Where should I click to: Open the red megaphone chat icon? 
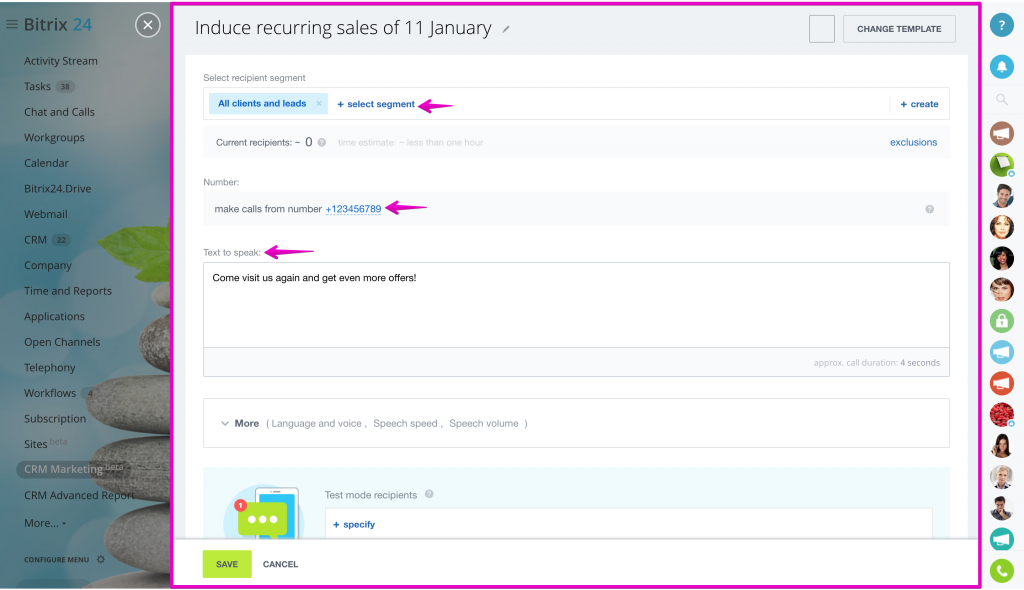1001,384
